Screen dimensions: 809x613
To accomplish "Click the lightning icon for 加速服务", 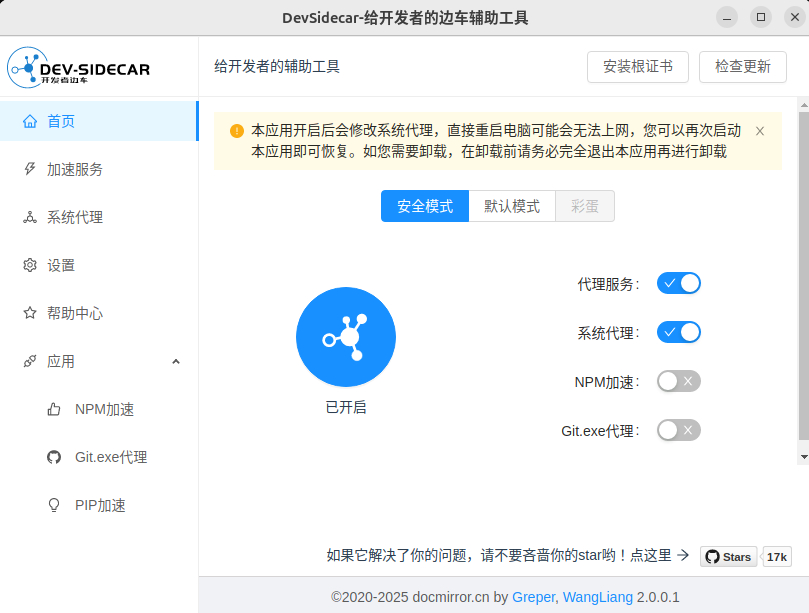I will pos(30,169).
